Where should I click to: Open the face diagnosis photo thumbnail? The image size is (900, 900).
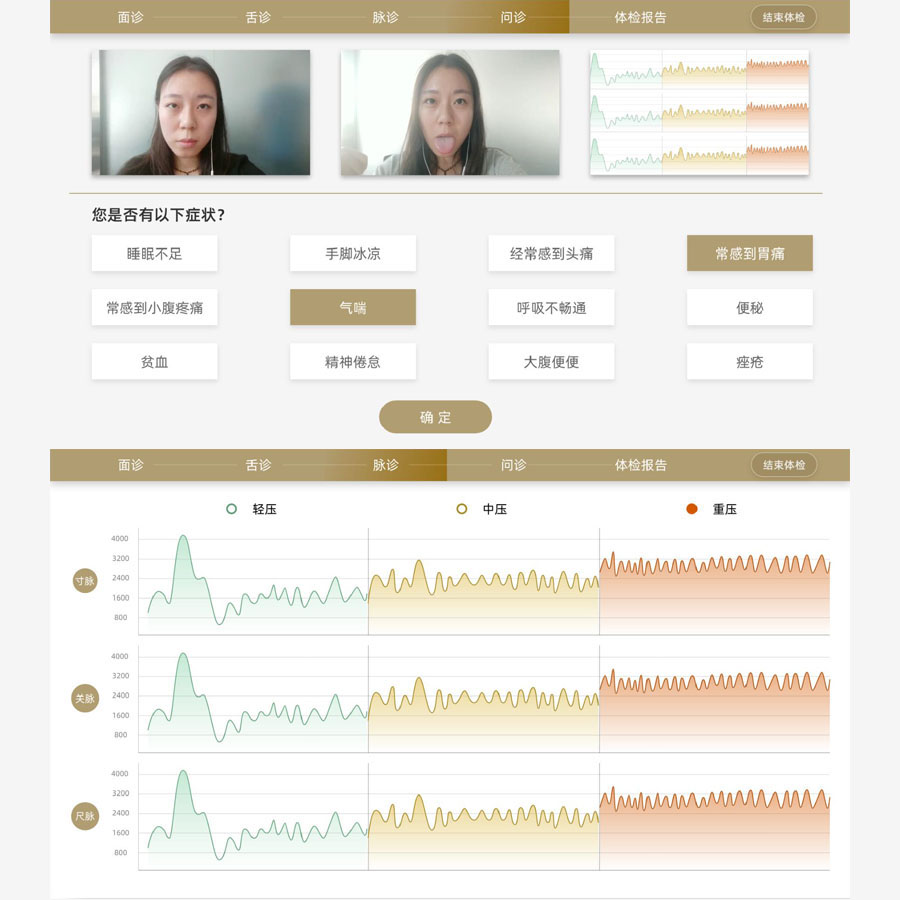coord(201,112)
